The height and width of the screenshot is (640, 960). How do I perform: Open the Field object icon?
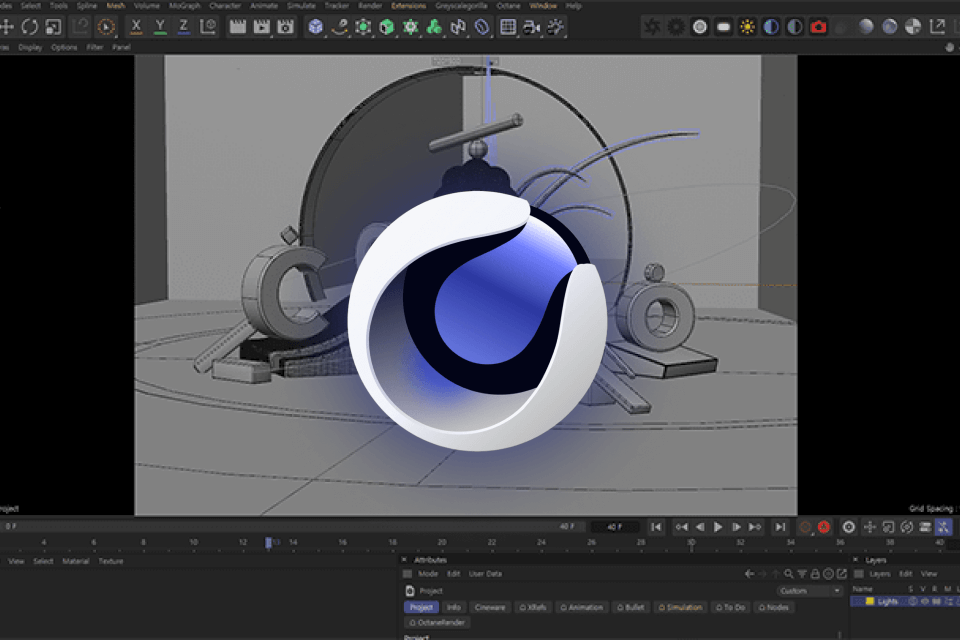coord(482,27)
